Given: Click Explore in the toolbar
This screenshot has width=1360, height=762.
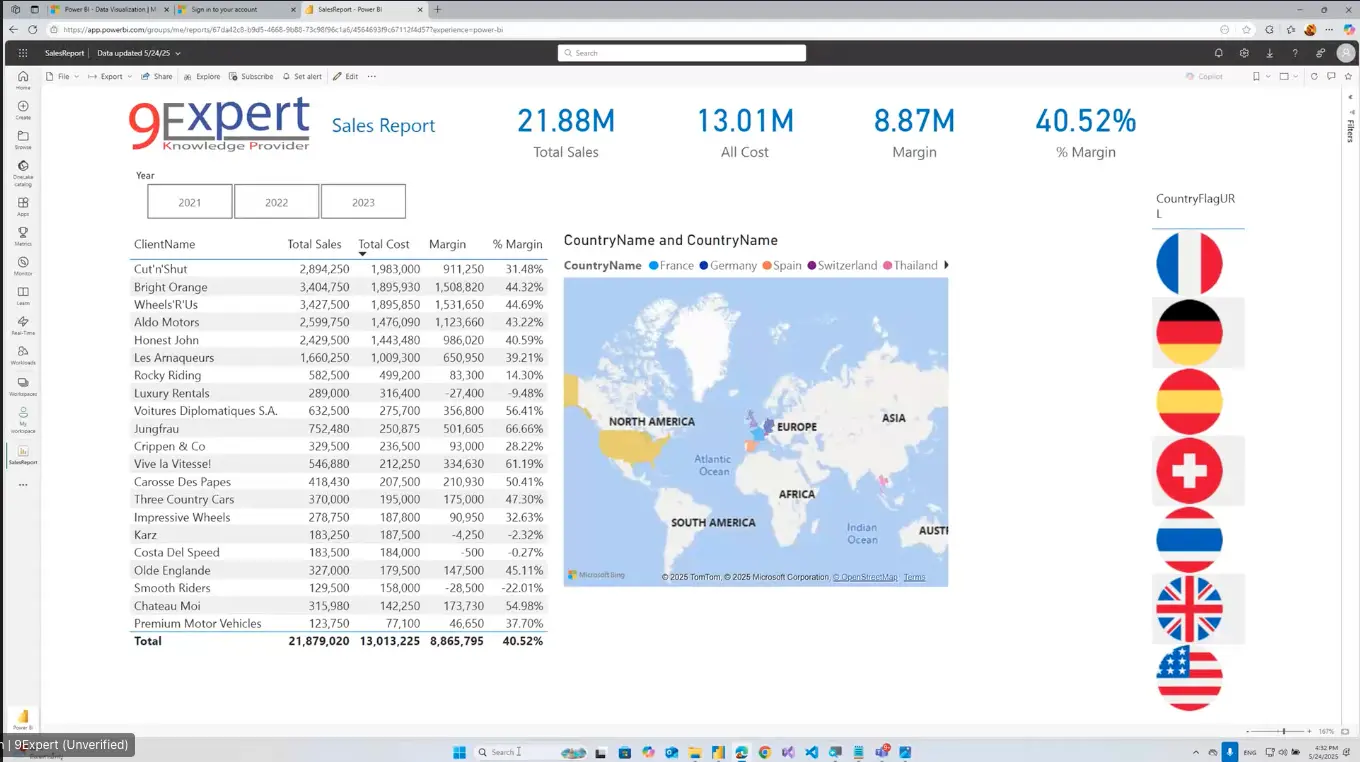Looking at the screenshot, I should (202, 76).
